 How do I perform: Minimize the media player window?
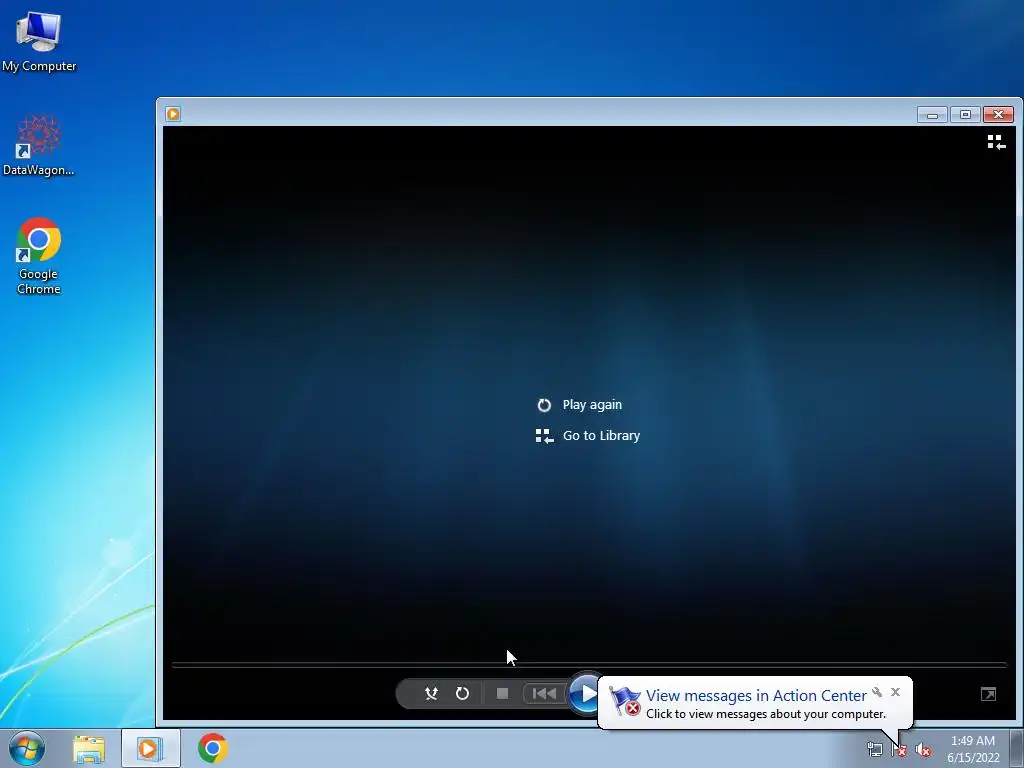[x=932, y=115]
